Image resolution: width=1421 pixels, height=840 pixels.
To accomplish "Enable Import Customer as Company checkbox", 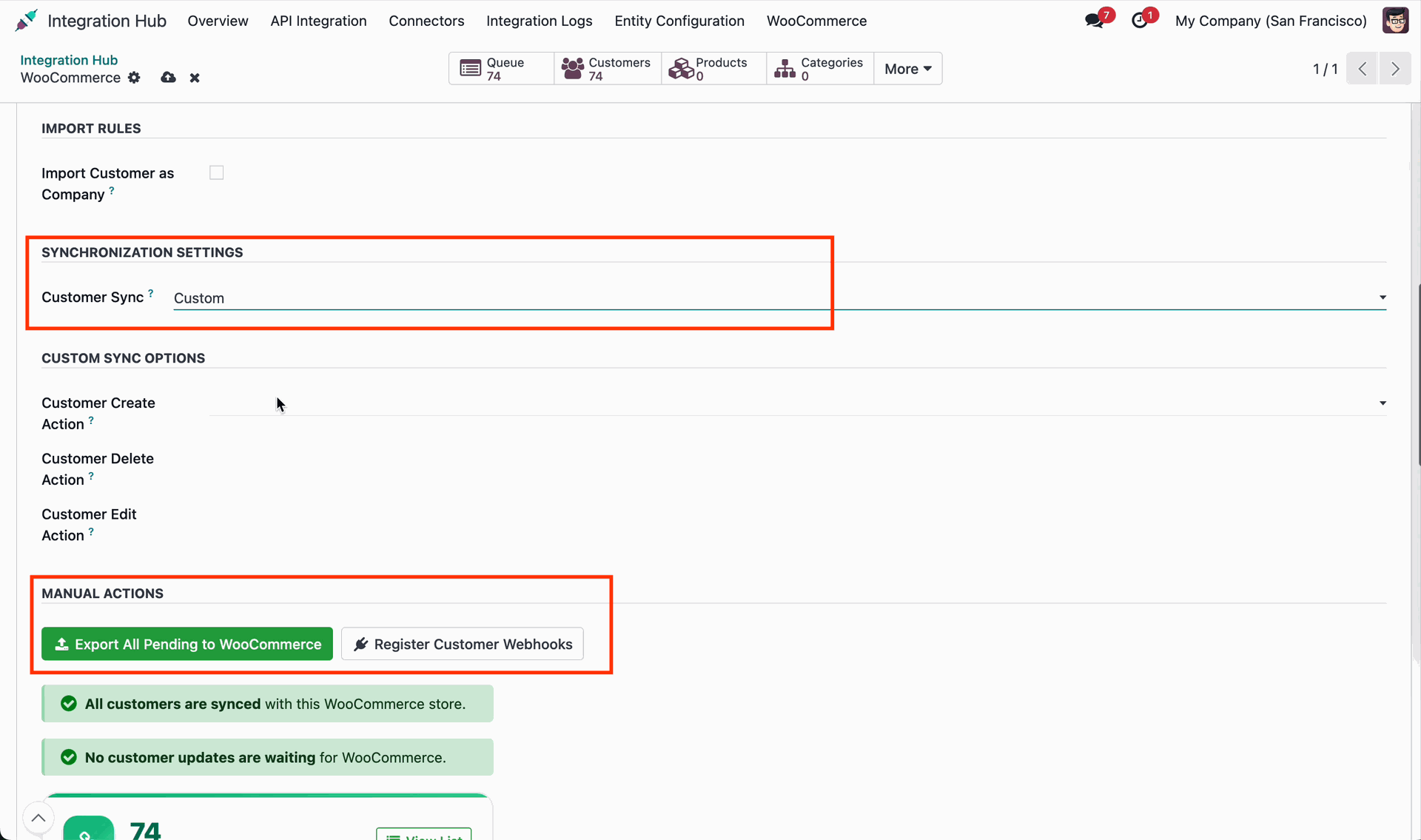I will pos(216,172).
